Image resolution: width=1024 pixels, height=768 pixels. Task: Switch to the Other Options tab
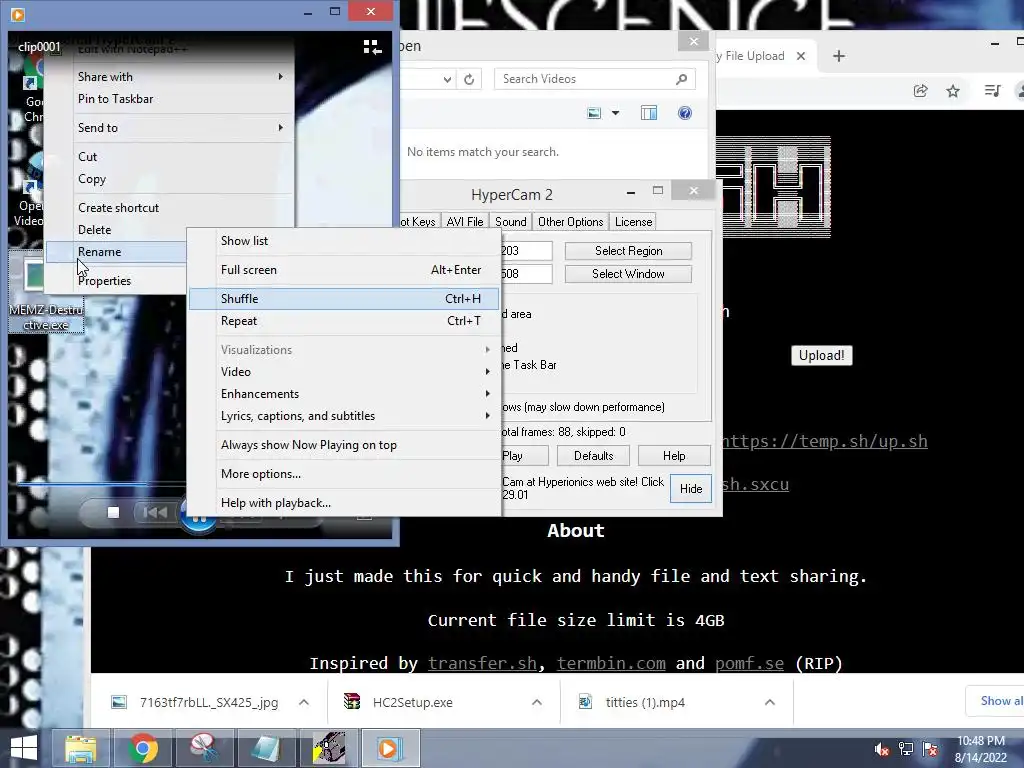pos(571,222)
